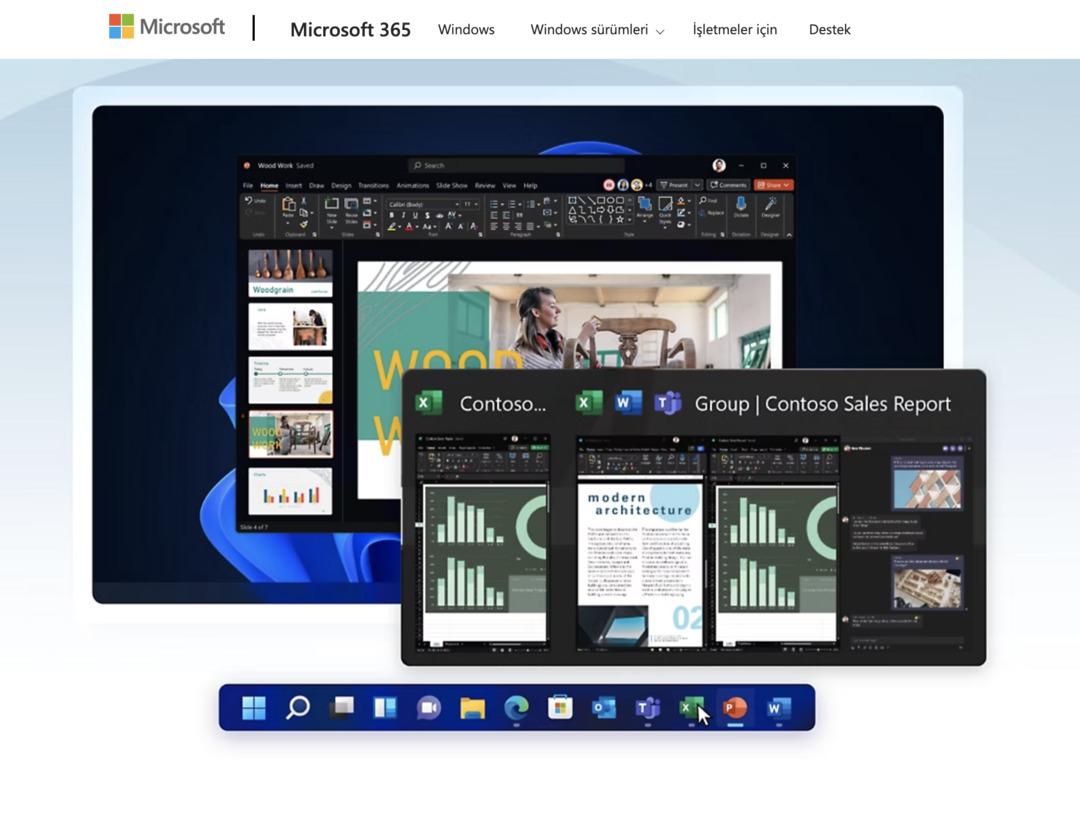The height and width of the screenshot is (835, 1080).
Task: Open the Designer wand icon in the ribbon
Action: (770, 204)
